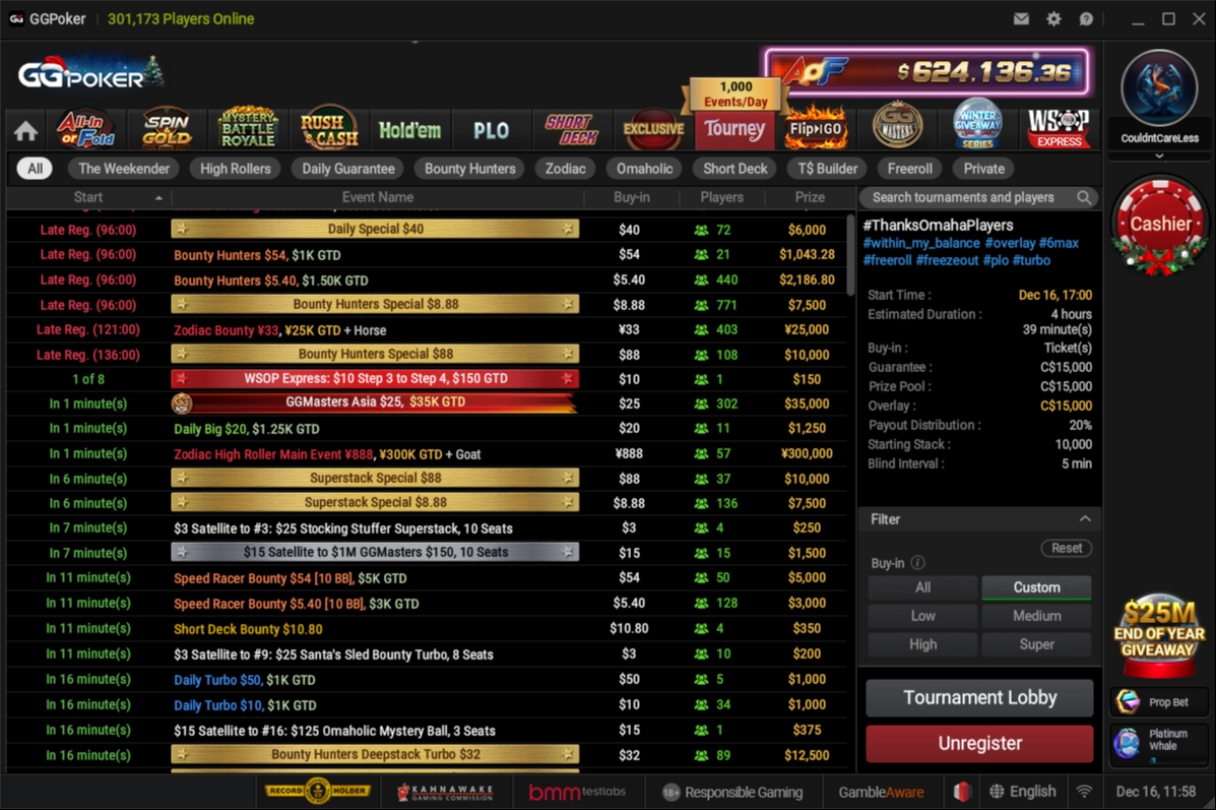Select the Private category pill
Image resolution: width=1216 pixels, height=810 pixels.
click(984, 169)
